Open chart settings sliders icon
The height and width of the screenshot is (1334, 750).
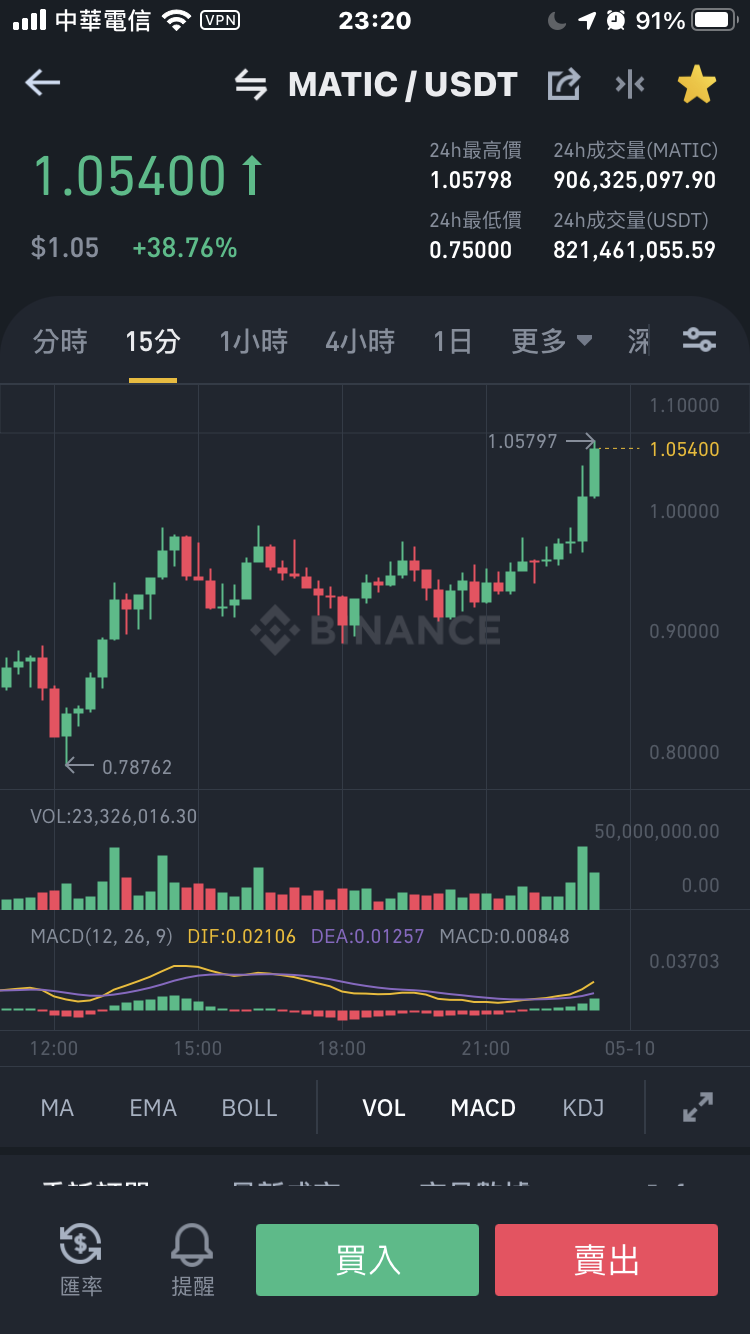pos(699,340)
